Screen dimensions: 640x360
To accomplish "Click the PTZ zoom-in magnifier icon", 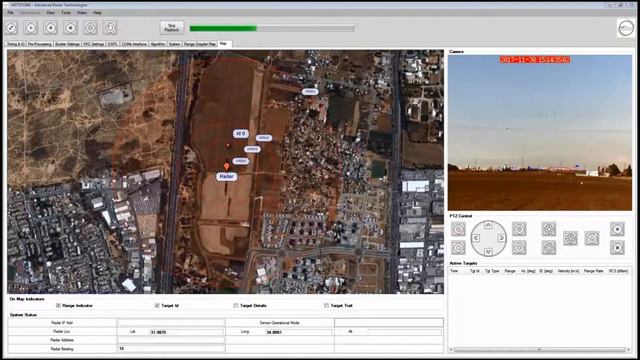I will click(x=458, y=229).
